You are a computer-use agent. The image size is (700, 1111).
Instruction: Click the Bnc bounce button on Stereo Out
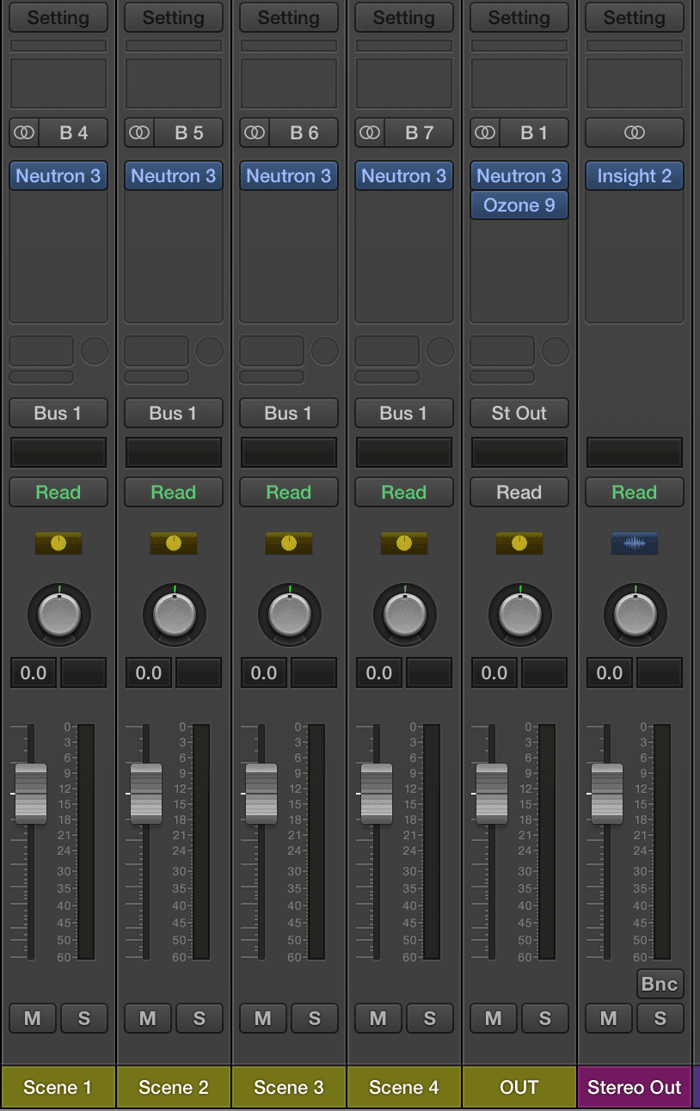coord(660,984)
